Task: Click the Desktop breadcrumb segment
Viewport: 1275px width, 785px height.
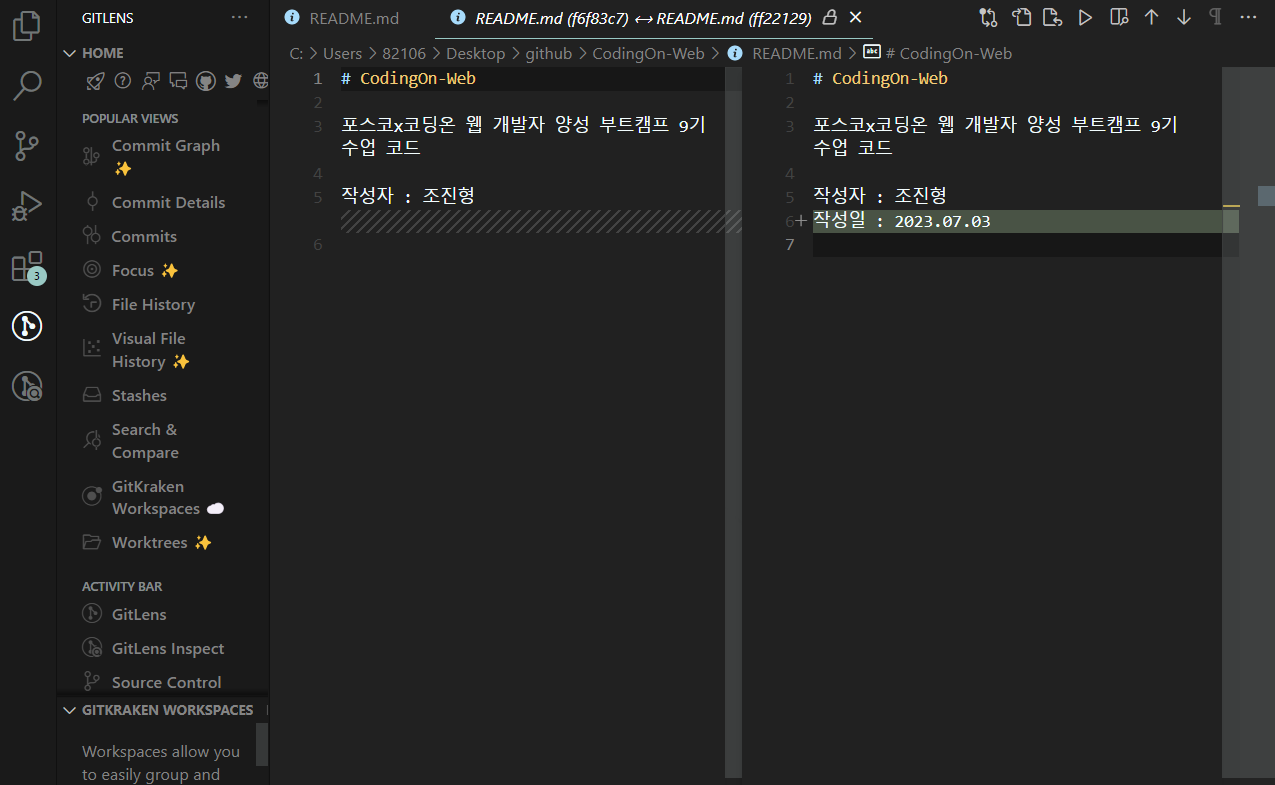Action: [475, 54]
